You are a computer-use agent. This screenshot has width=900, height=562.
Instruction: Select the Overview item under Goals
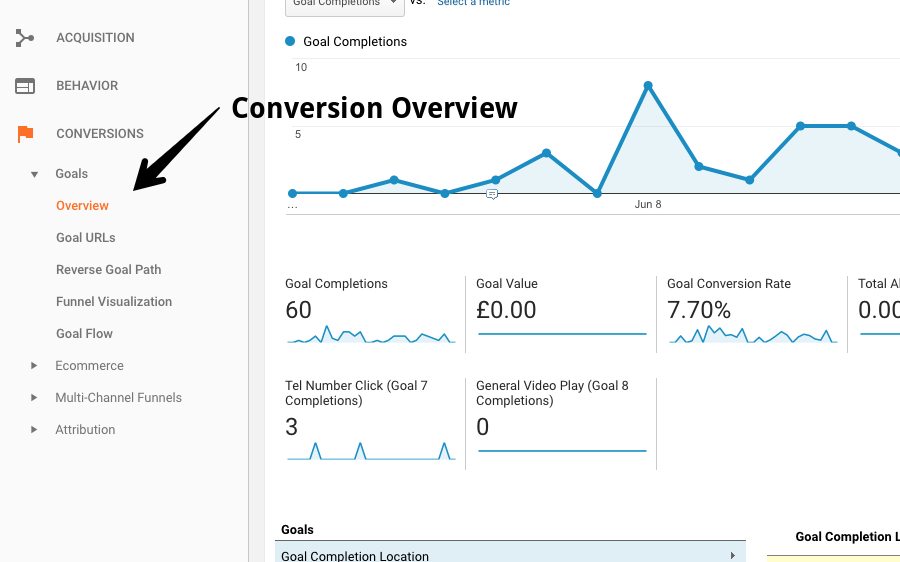[x=82, y=206]
